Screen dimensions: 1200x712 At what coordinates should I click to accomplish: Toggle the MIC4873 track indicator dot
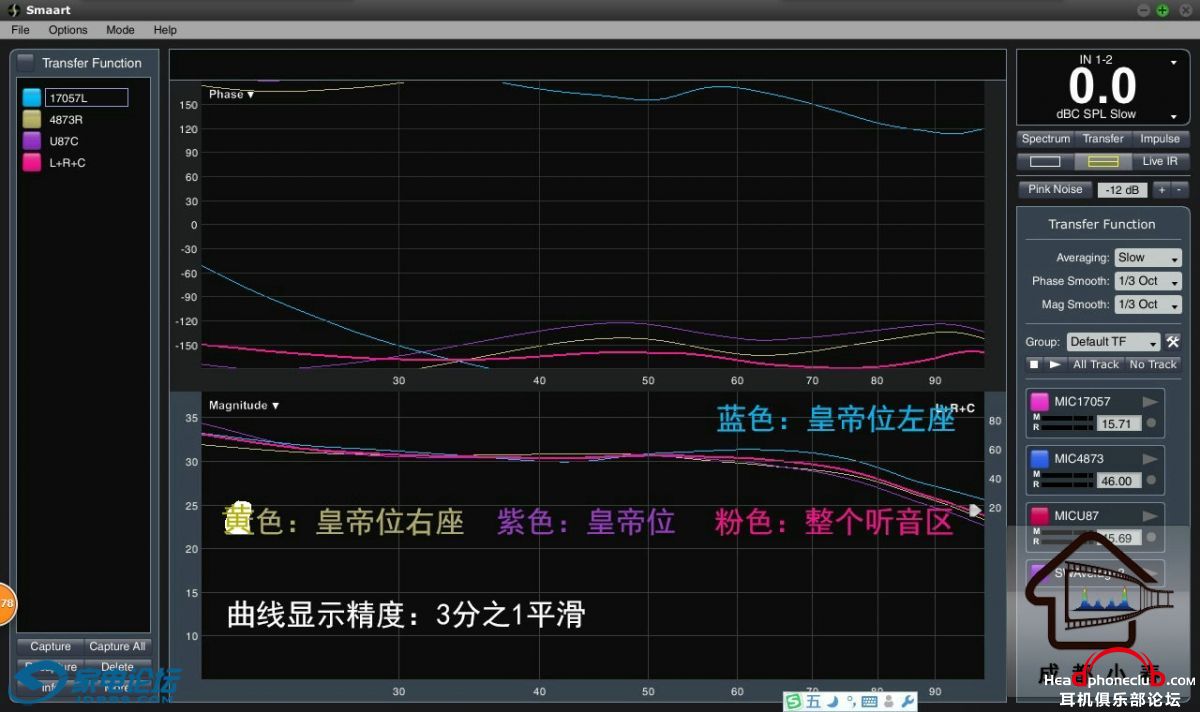(1151, 480)
